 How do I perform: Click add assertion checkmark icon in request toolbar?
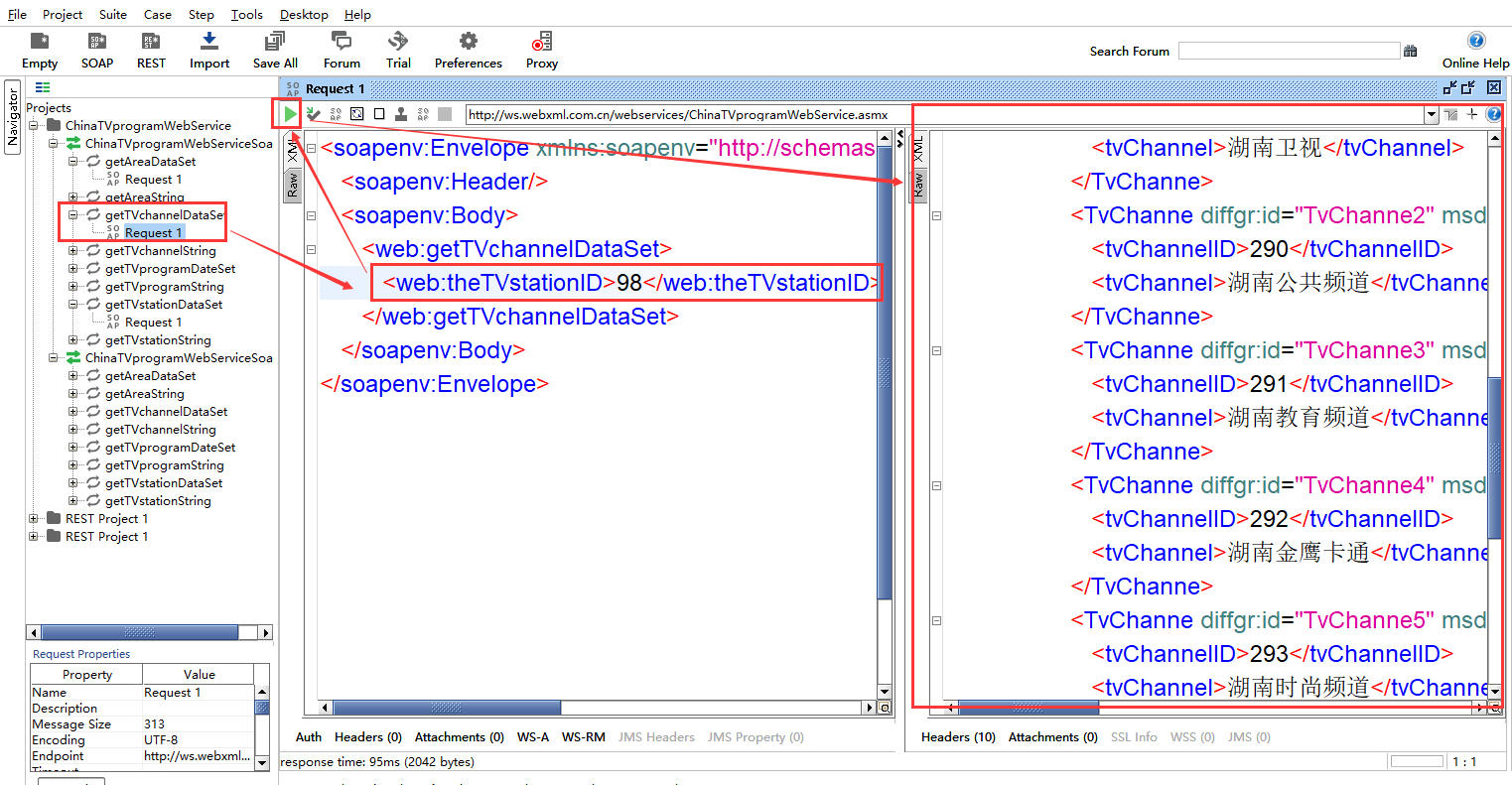[x=314, y=114]
